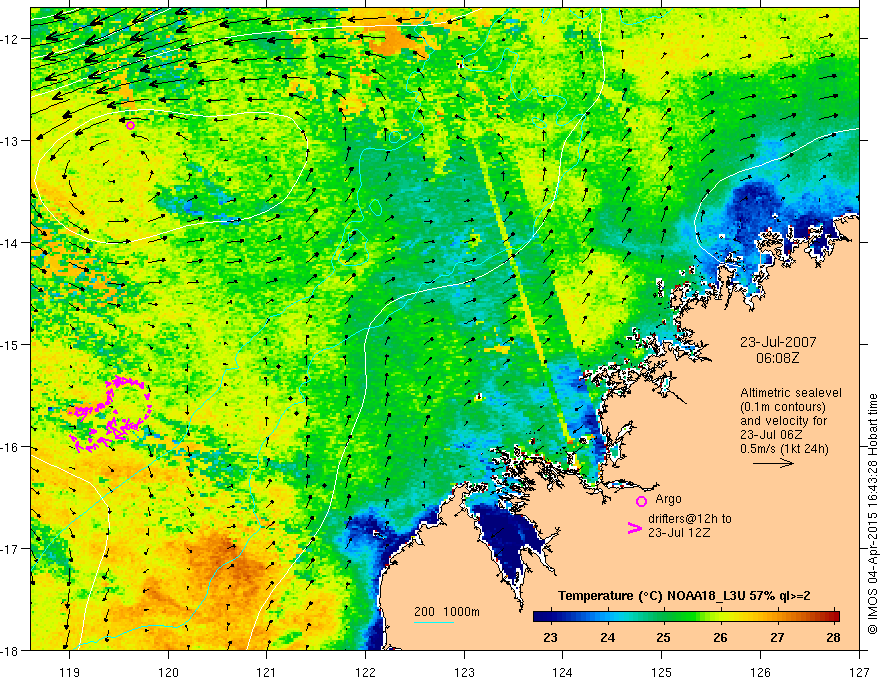This screenshot has height=680, width=880.
Task: Click colorbar tick label 27
Action: point(777,637)
